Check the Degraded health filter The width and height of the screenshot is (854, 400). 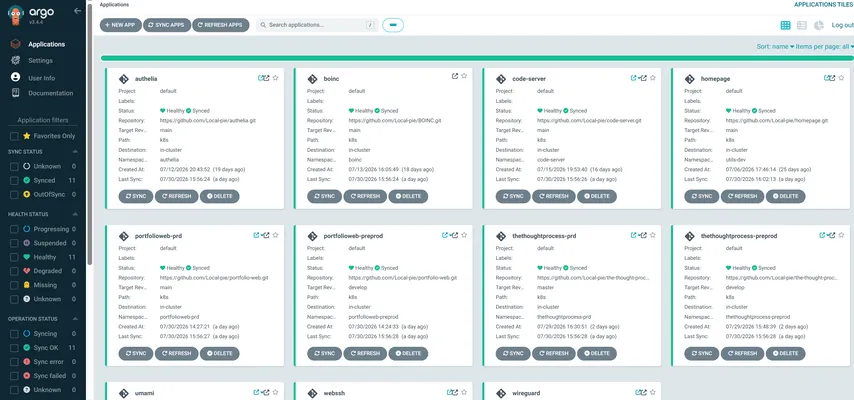pos(14,271)
